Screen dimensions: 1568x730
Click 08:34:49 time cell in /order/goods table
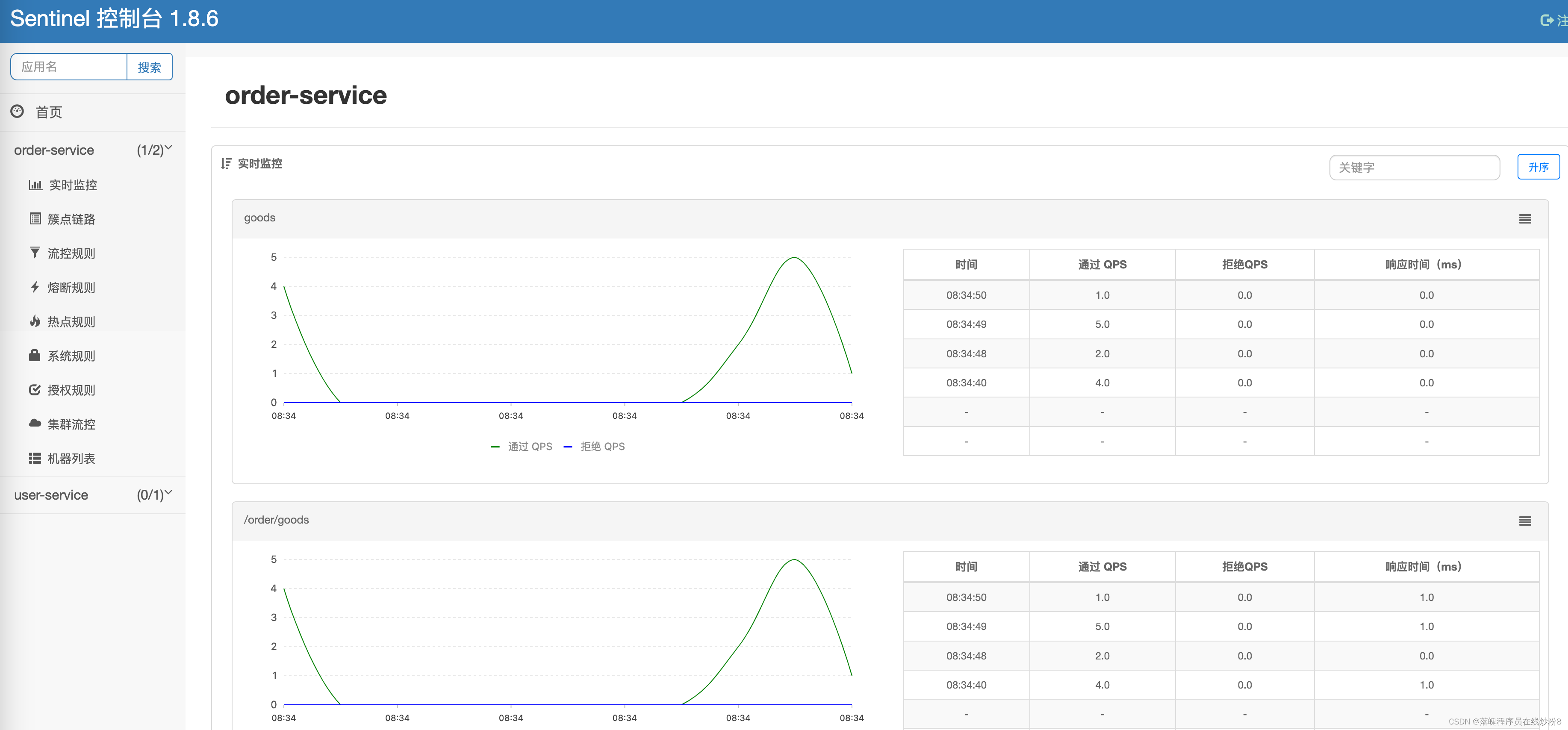coord(966,627)
